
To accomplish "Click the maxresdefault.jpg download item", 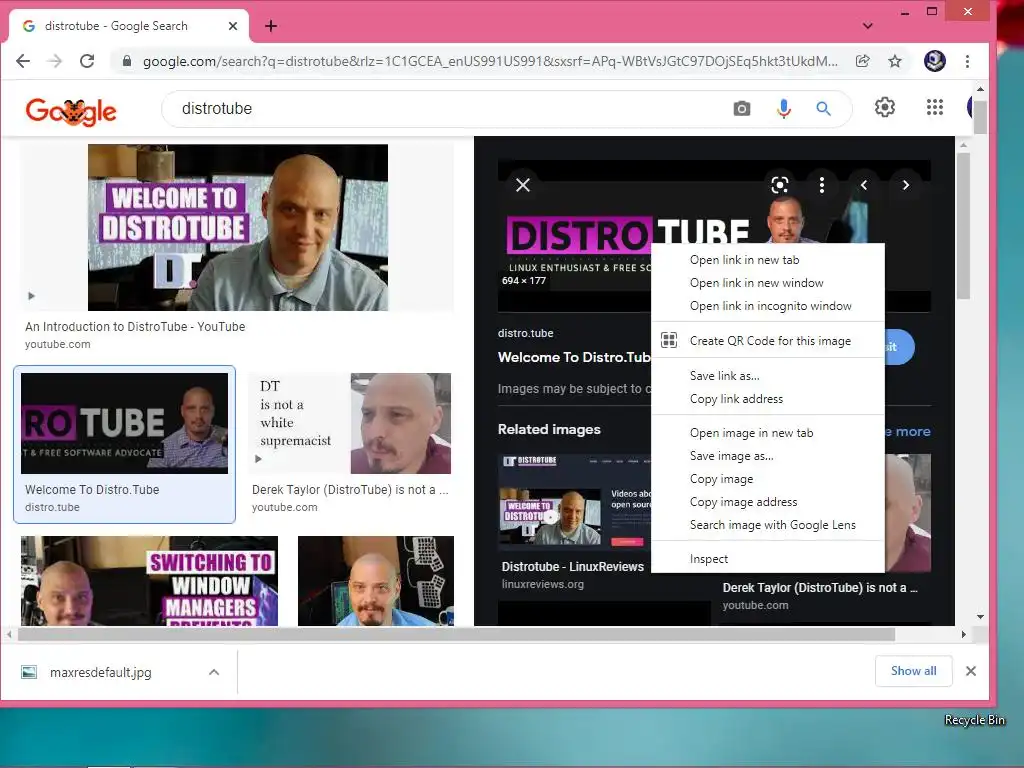I will pyautogui.click(x=100, y=672).
